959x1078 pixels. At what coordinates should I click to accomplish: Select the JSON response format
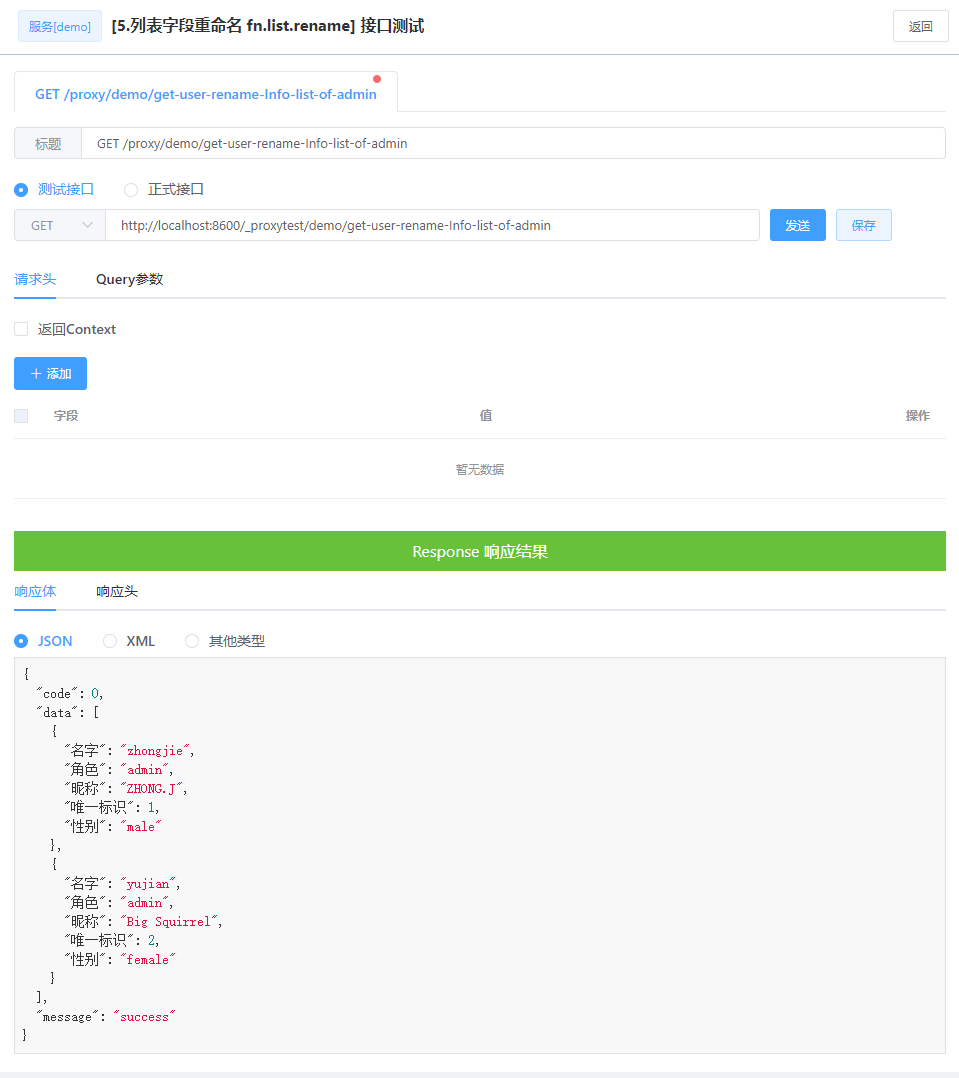(x=21, y=641)
